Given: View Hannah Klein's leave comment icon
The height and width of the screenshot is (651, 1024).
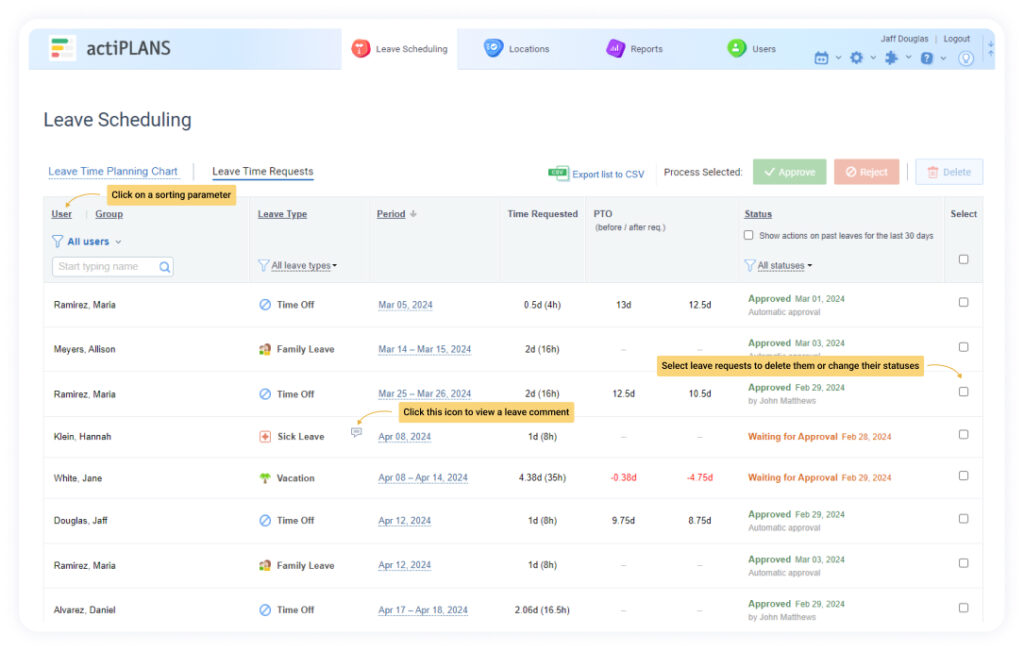Looking at the screenshot, I should pos(357,431).
